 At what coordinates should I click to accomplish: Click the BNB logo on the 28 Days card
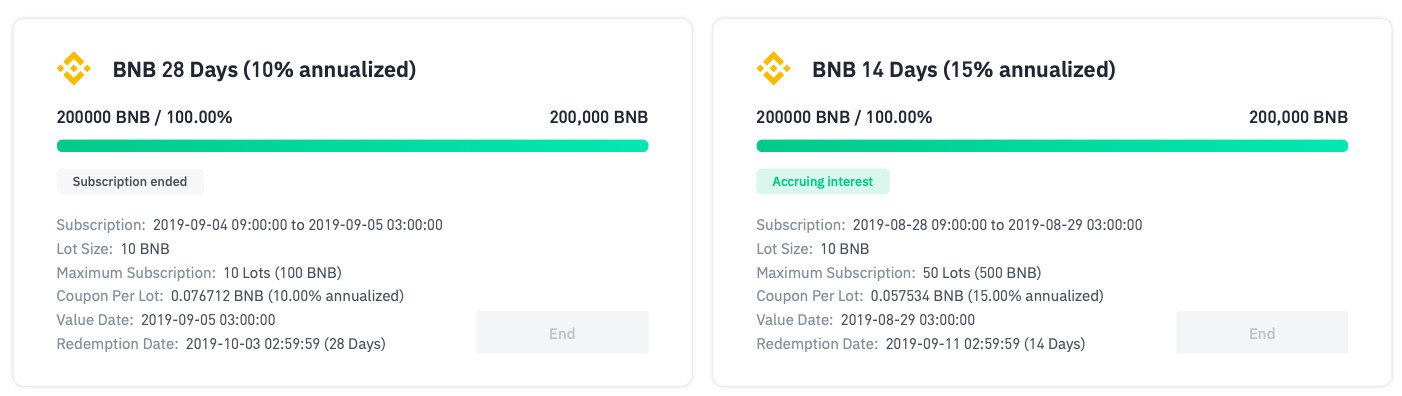pos(74,69)
